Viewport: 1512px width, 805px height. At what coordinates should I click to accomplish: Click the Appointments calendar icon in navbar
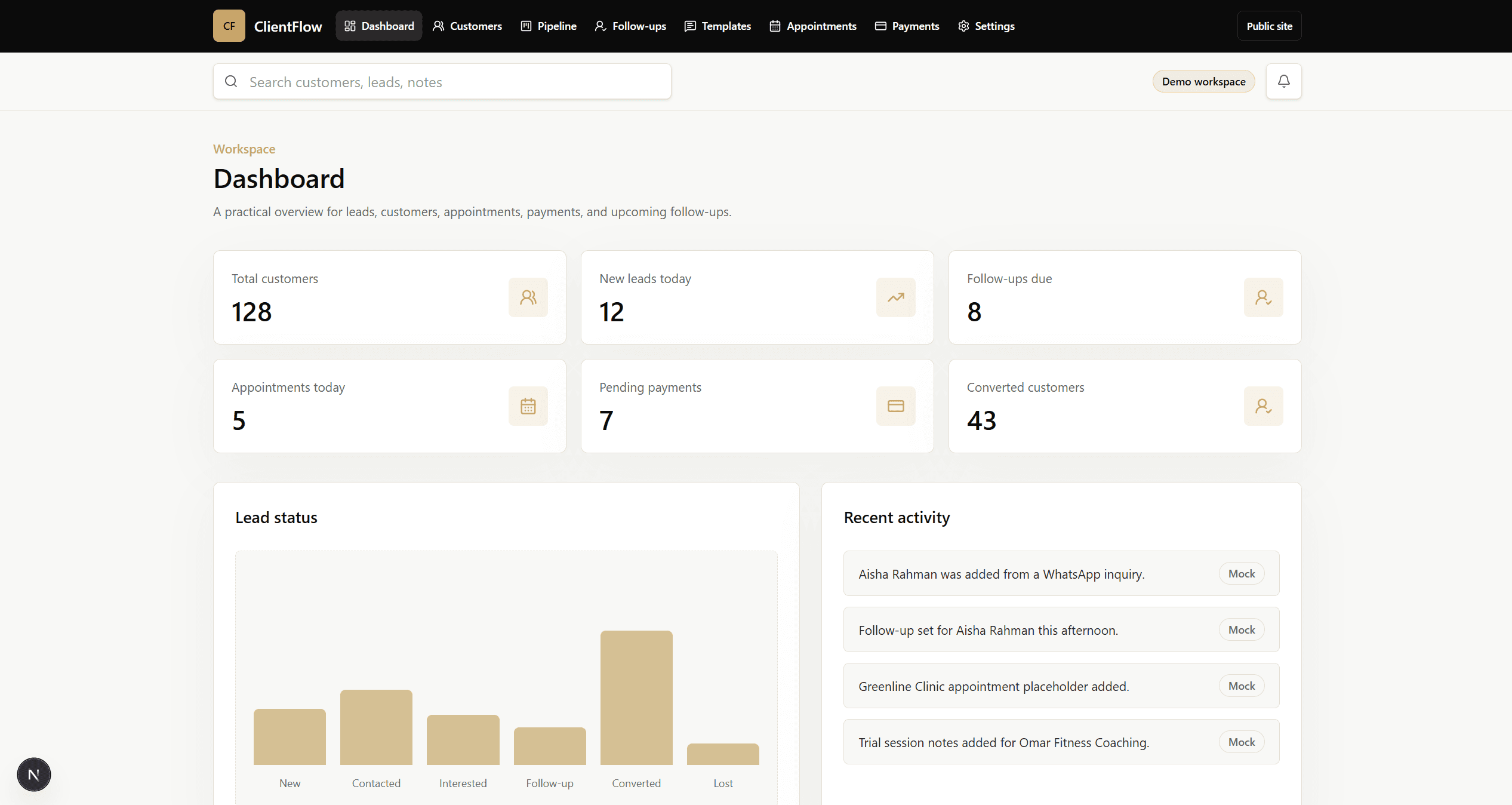(x=775, y=26)
